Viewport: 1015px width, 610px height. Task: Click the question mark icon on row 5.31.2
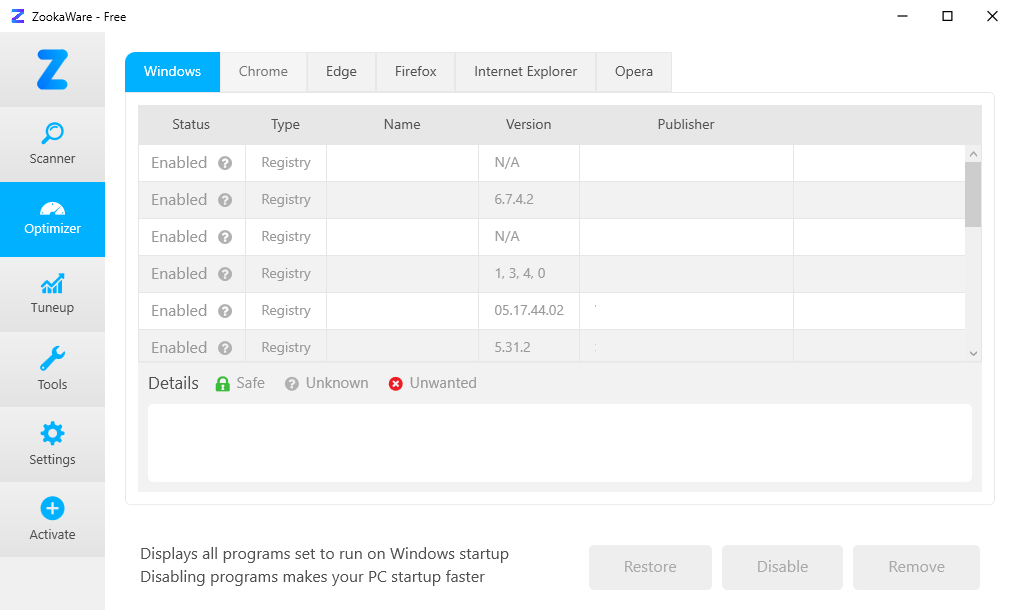[225, 348]
